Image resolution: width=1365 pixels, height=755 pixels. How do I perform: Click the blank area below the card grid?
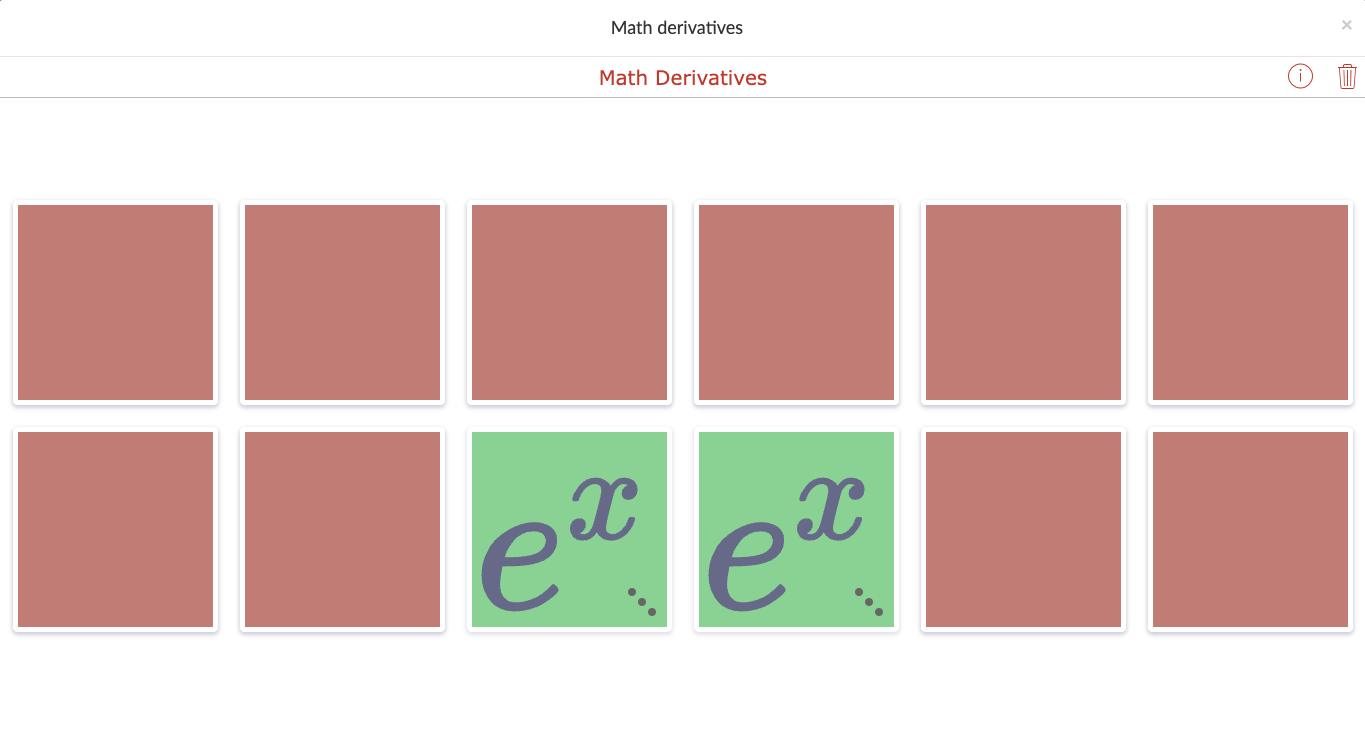pos(682,700)
